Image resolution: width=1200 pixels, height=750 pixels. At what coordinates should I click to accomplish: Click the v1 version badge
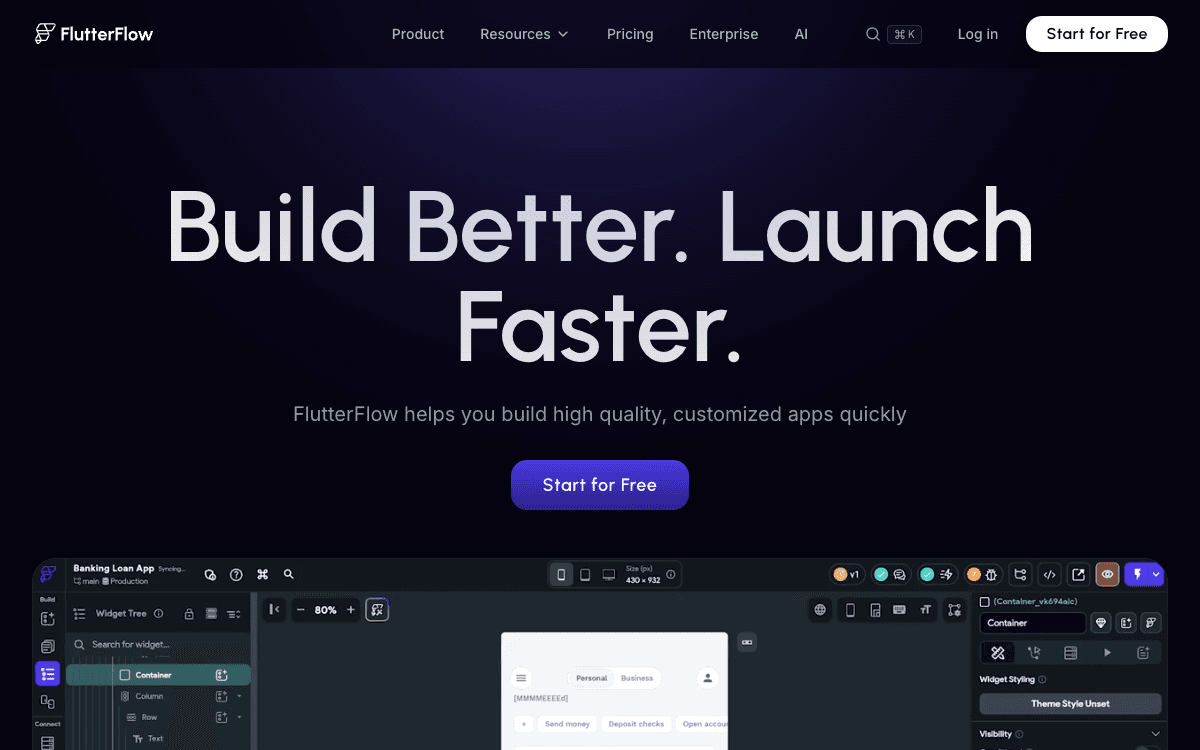tap(847, 574)
